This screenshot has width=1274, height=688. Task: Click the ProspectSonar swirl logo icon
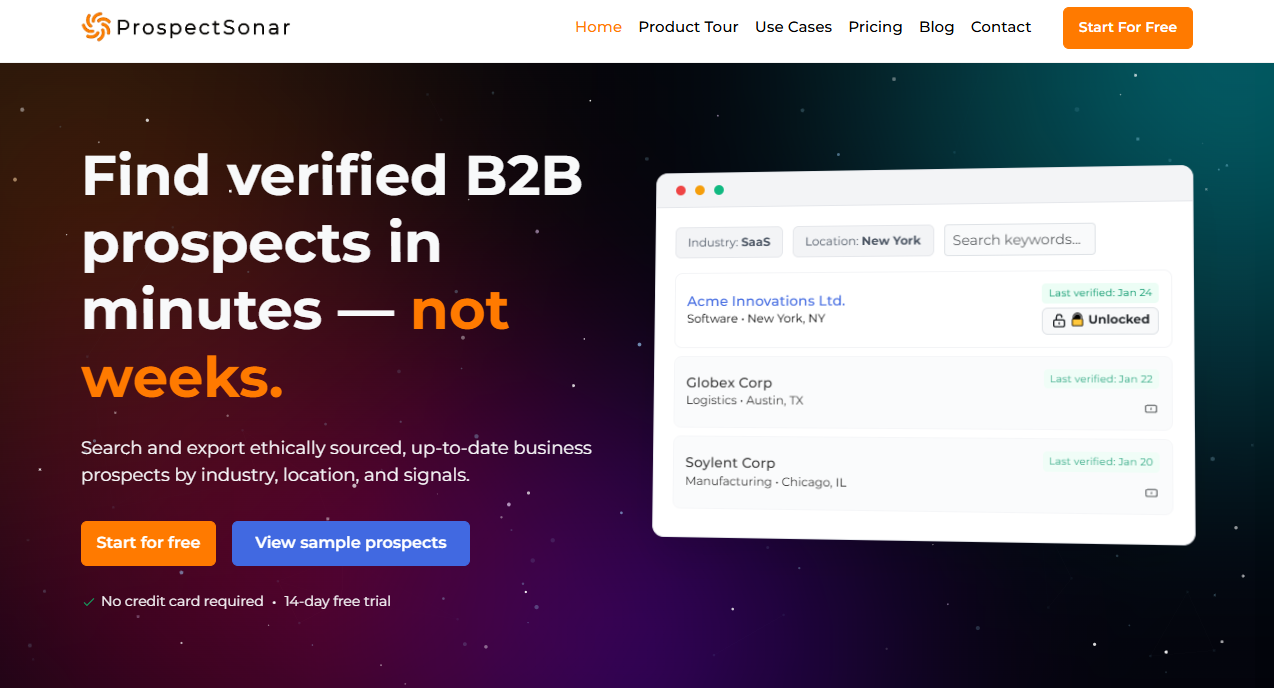click(x=96, y=27)
